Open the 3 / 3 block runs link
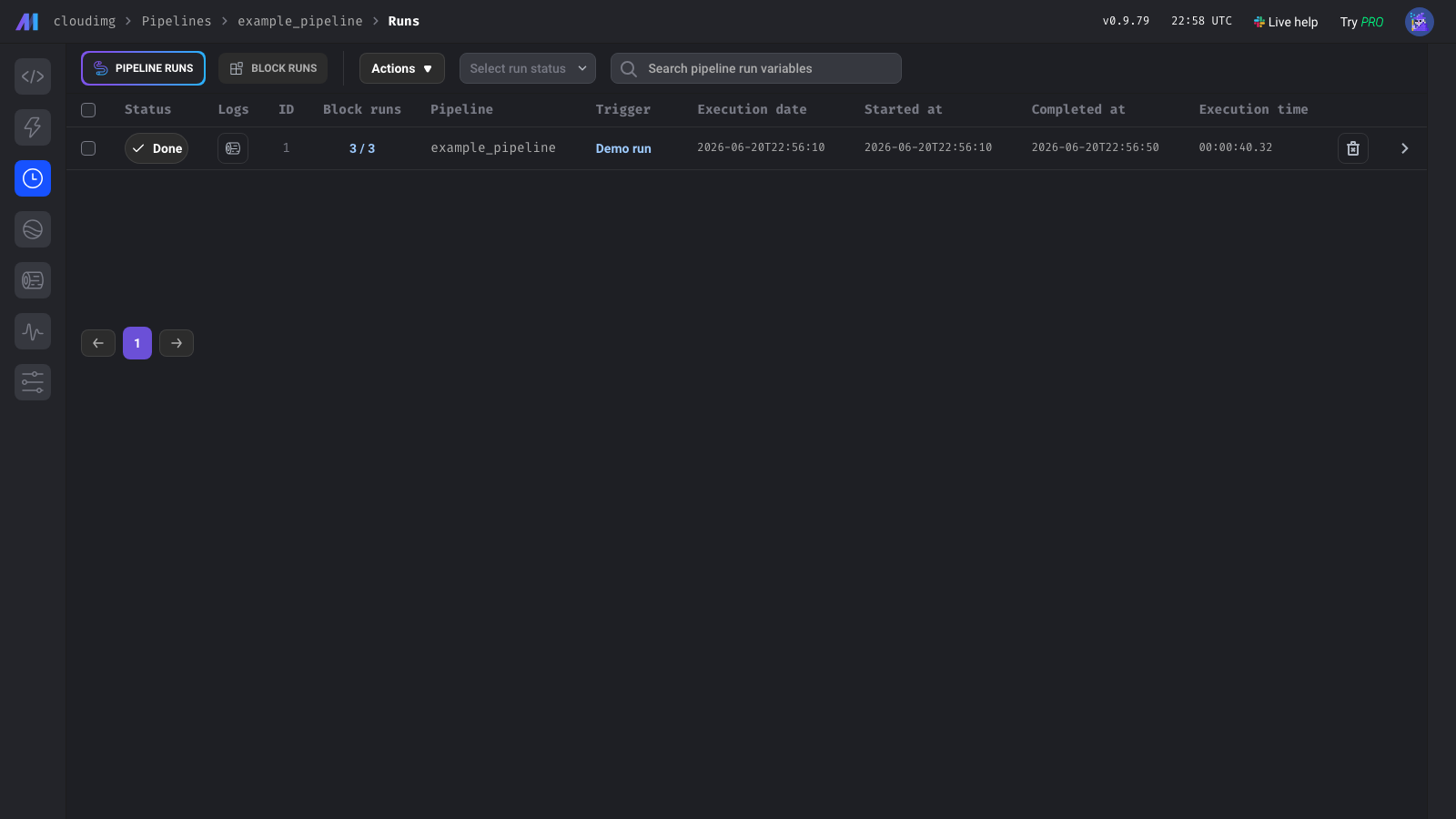The height and width of the screenshot is (819, 1456). pyautogui.click(x=362, y=148)
